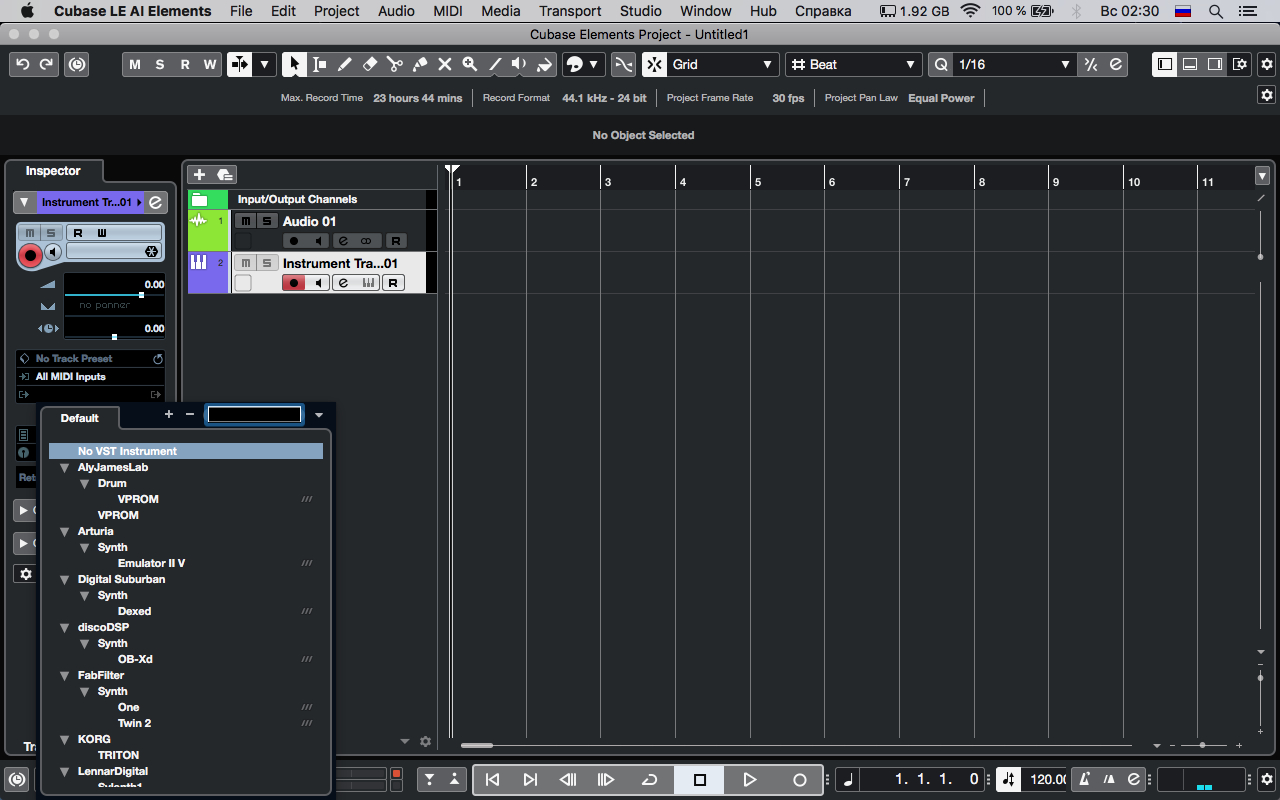Select the Zoom magnifier tool
Screen dimensions: 1280x800
point(470,64)
